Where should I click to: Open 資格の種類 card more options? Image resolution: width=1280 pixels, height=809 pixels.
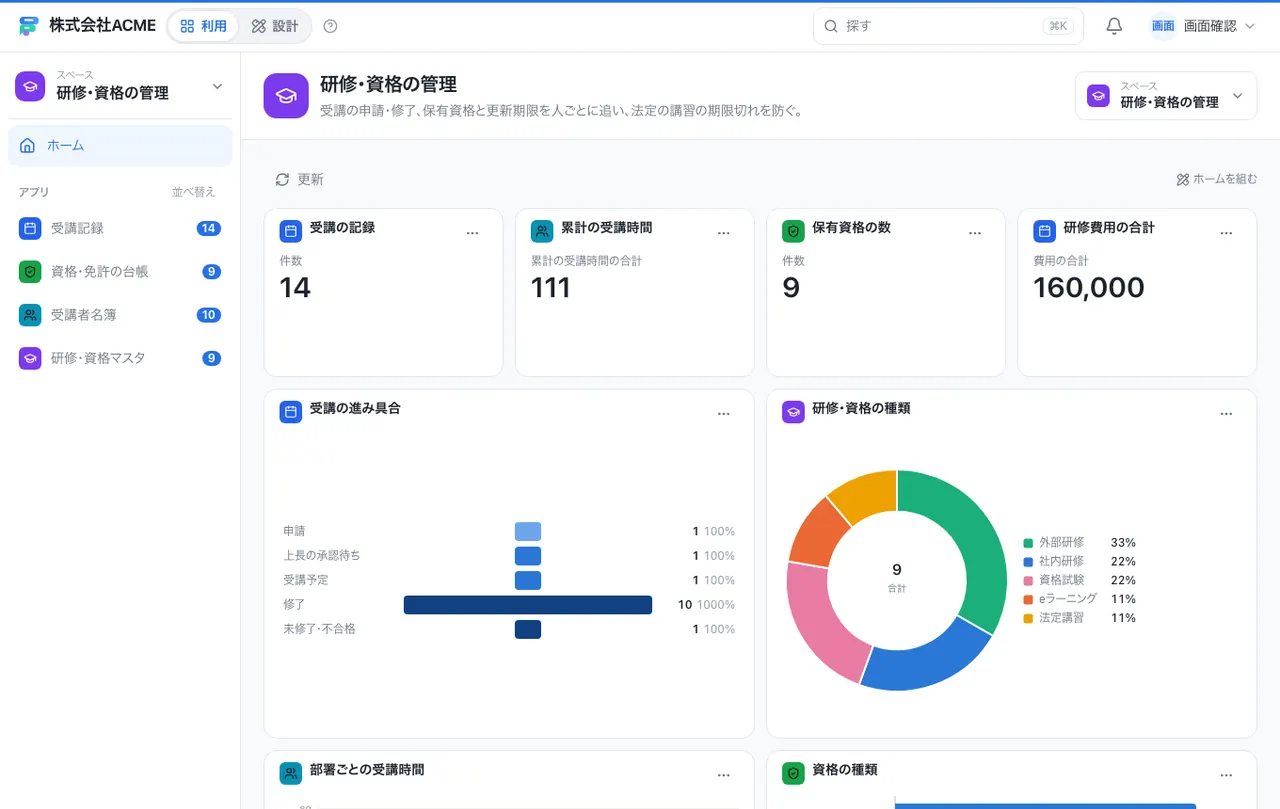tap(1226, 775)
